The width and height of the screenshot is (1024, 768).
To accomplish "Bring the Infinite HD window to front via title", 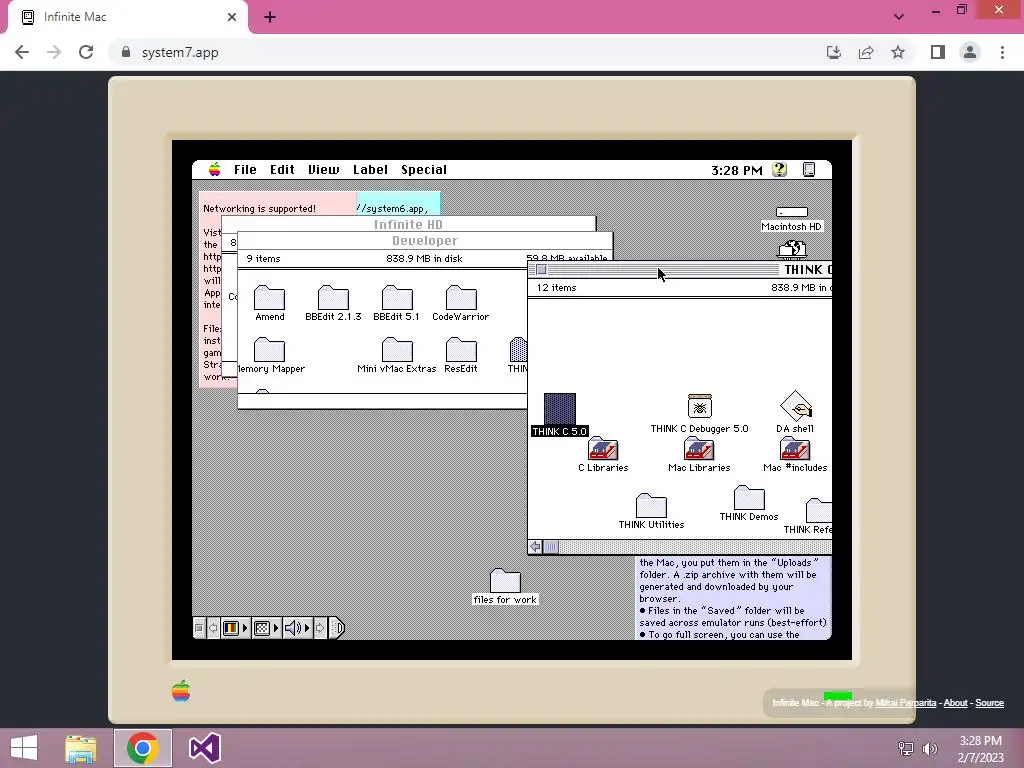I will (x=408, y=224).
